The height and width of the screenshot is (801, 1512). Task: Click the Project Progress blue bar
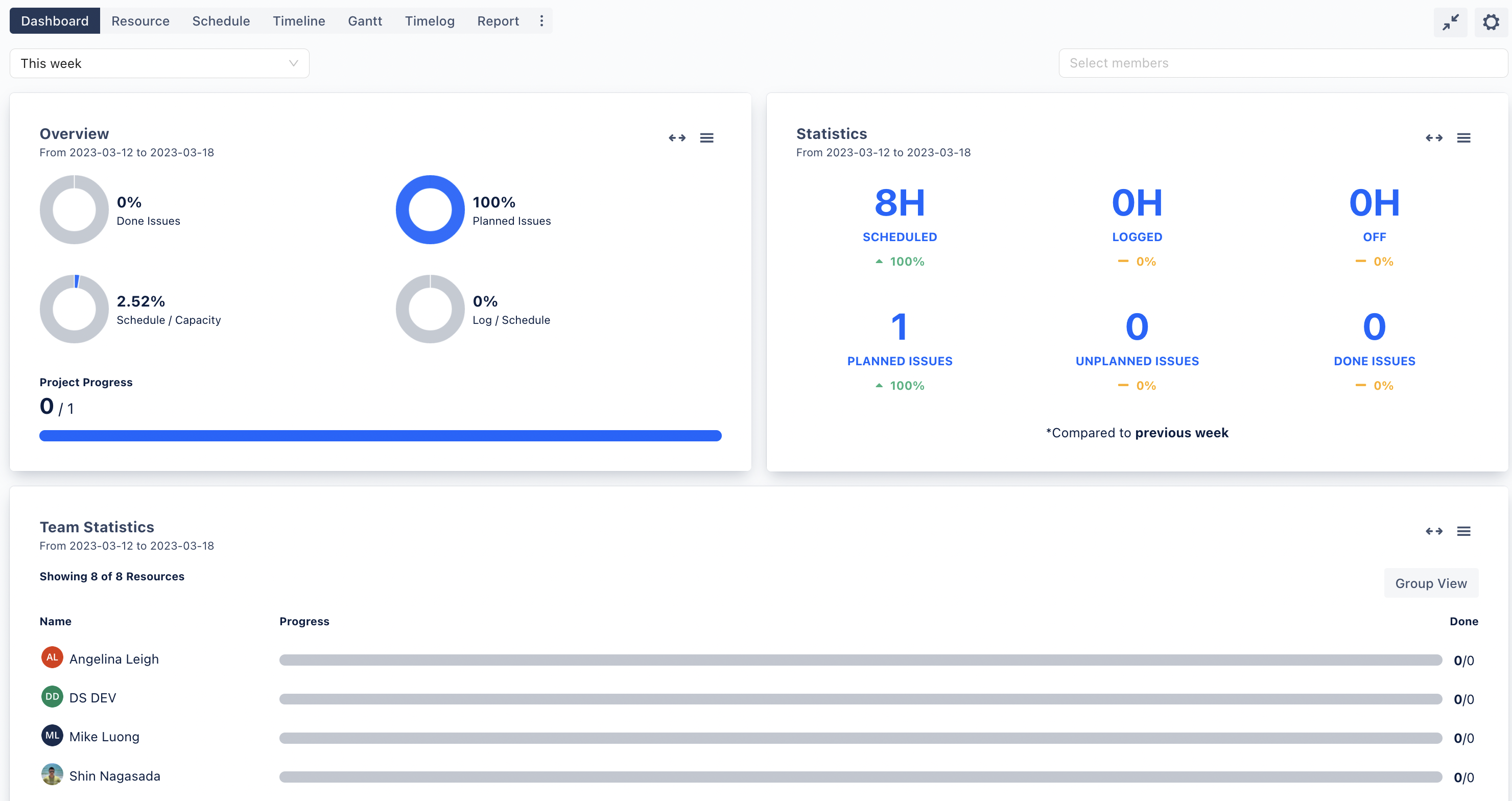(x=380, y=435)
